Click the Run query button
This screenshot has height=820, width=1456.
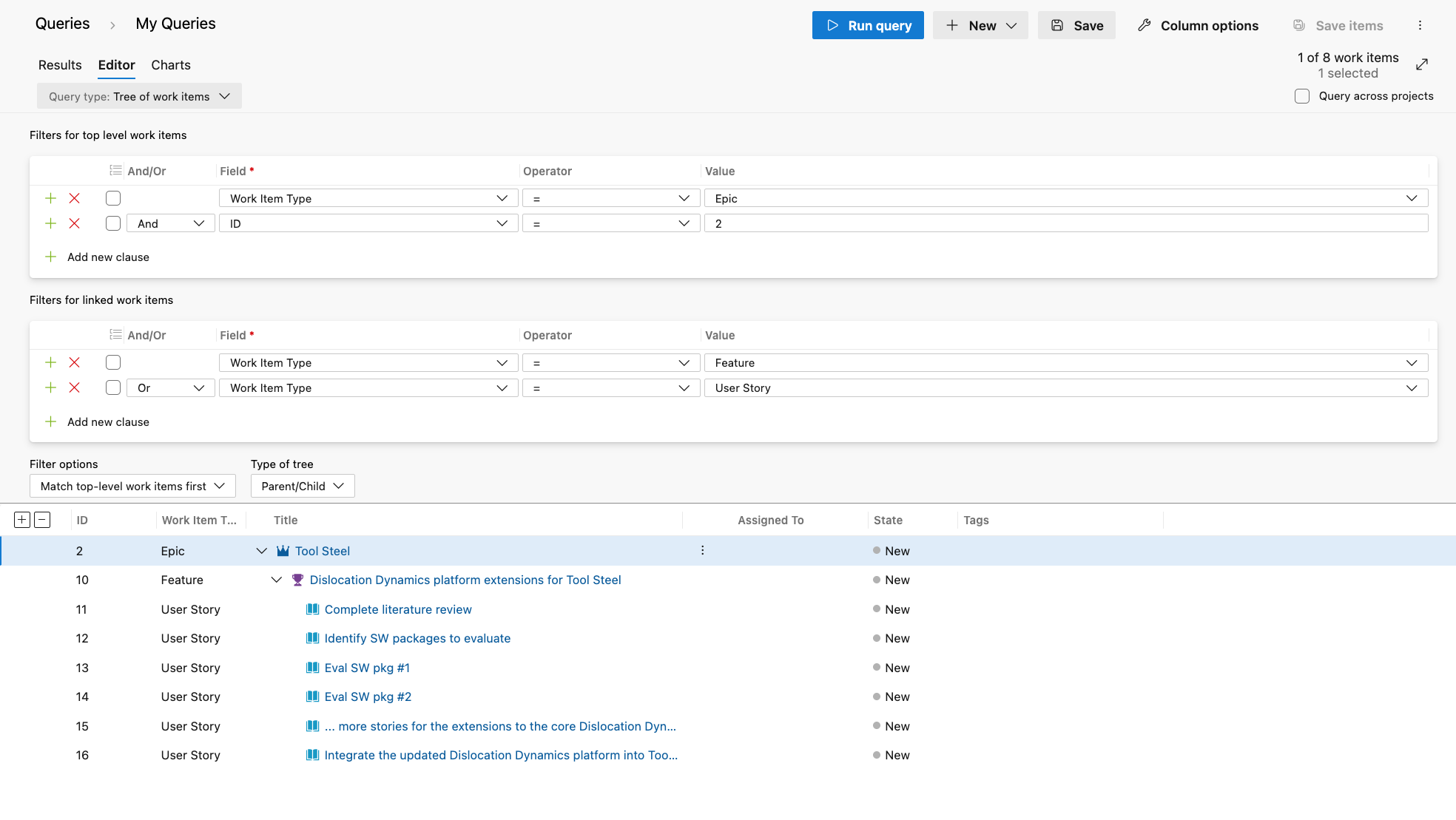868,25
